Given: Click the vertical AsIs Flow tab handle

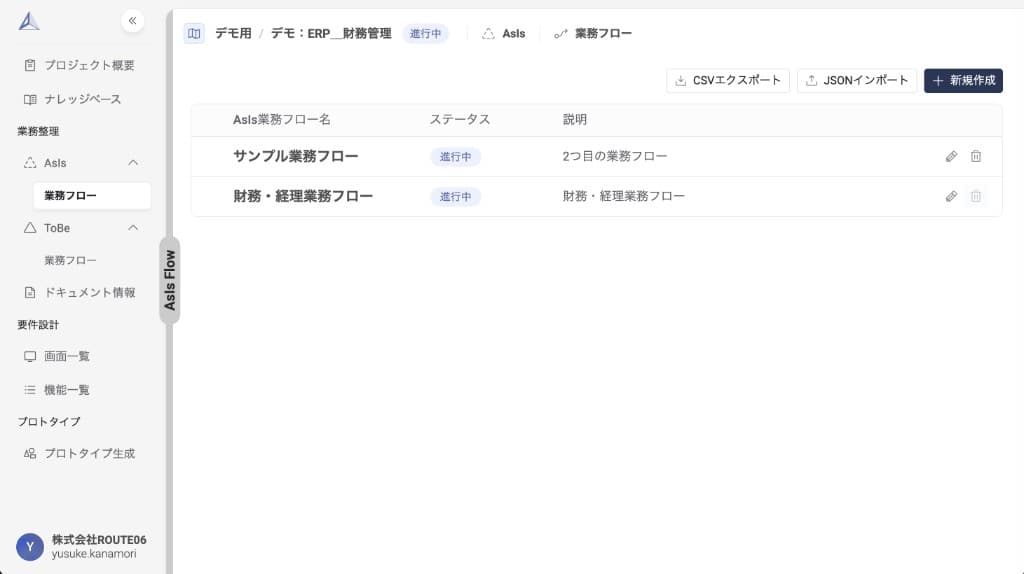Looking at the screenshot, I should 170,280.
